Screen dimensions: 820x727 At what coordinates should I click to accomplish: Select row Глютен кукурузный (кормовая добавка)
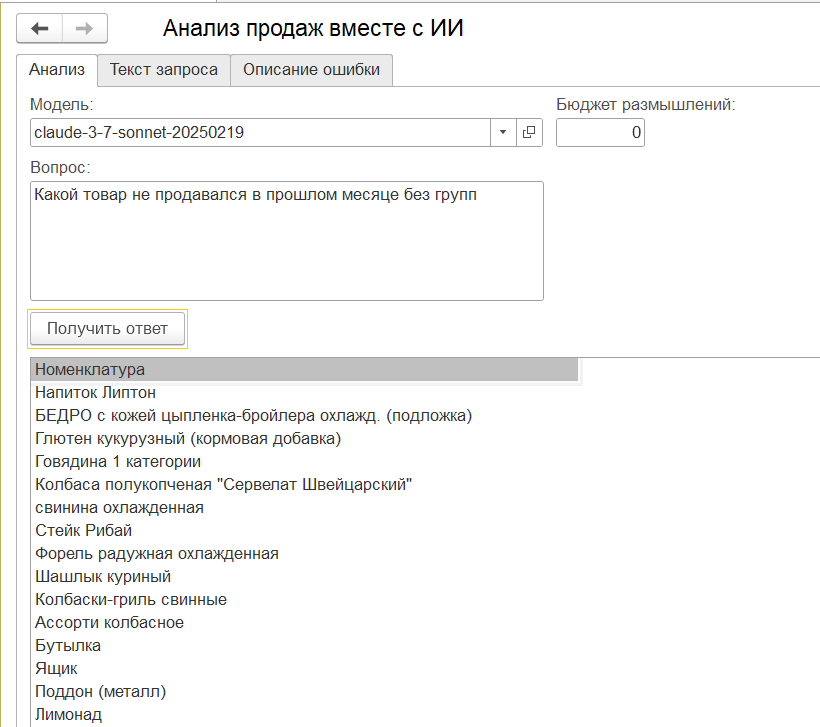(x=304, y=438)
